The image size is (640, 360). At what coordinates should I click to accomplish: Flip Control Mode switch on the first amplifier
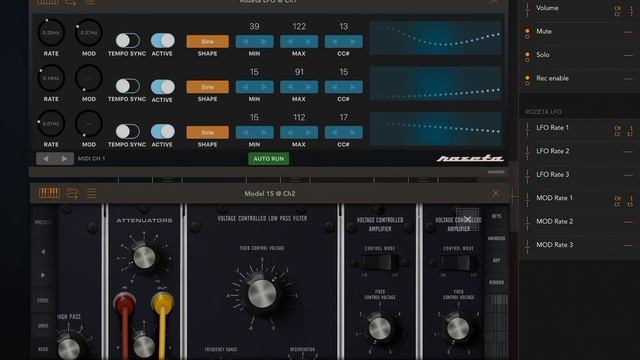pos(380,263)
